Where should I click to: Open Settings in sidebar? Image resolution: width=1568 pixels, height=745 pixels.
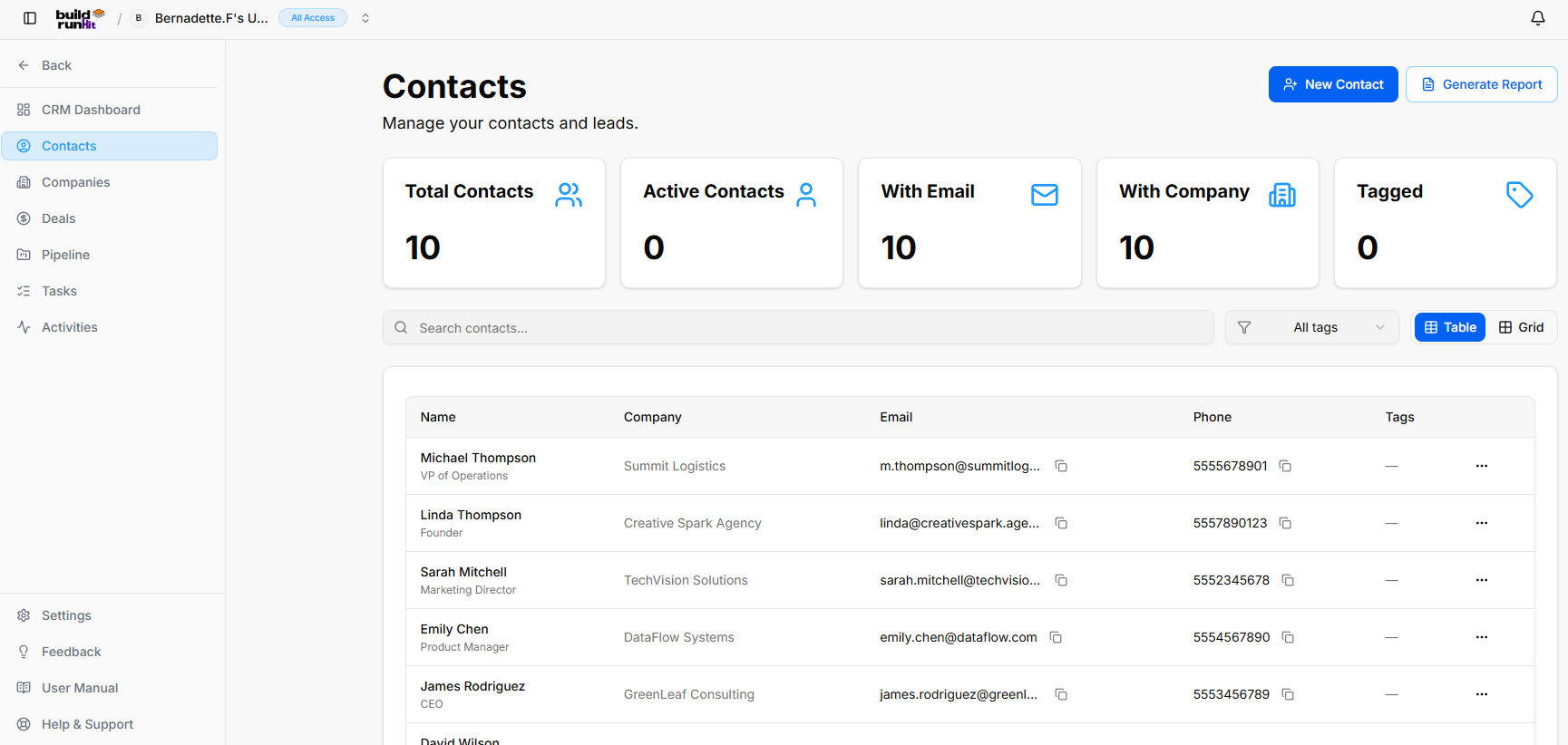[x=110, y=615]
